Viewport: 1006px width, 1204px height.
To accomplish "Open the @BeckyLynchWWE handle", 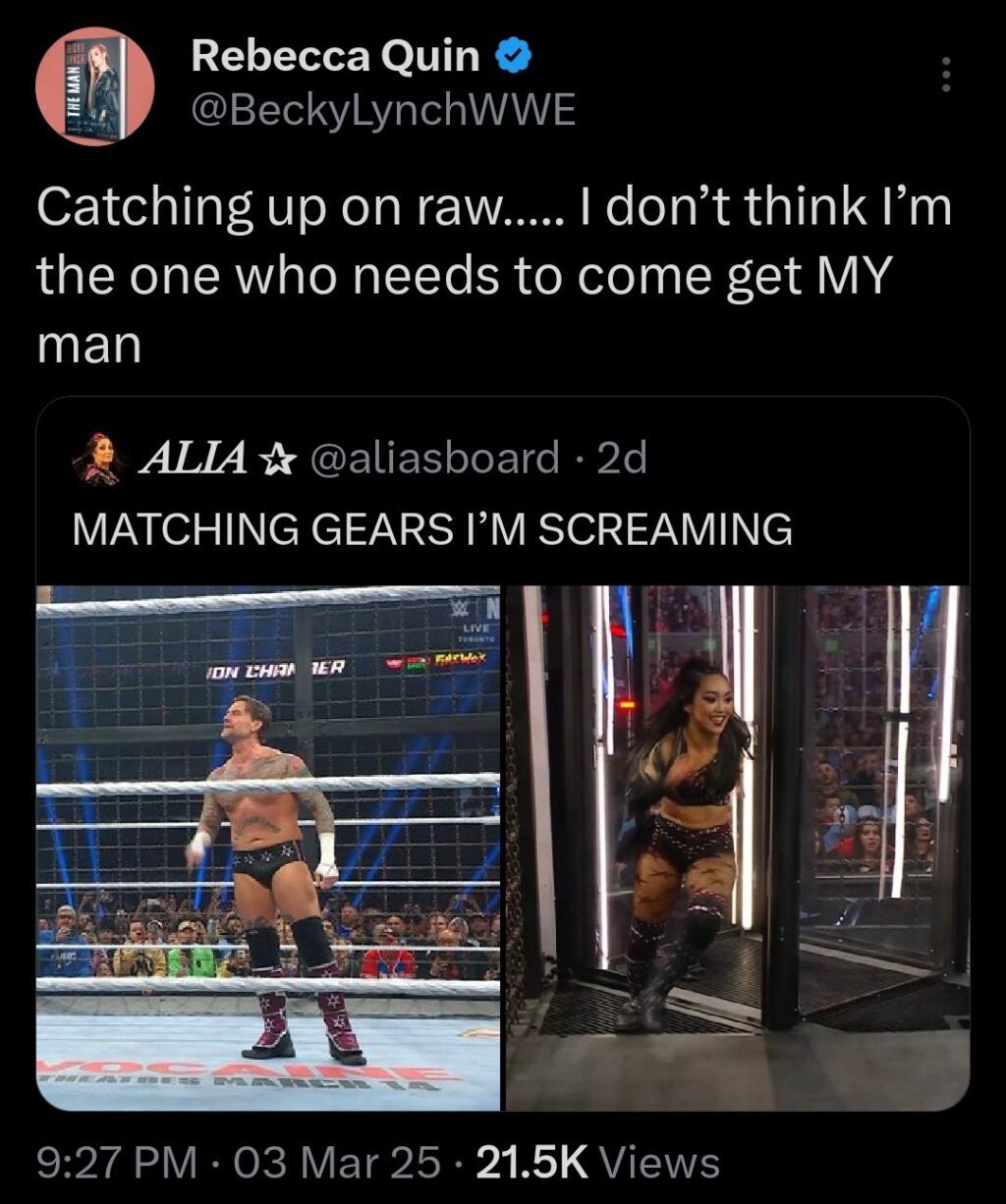I will [384, 111].
